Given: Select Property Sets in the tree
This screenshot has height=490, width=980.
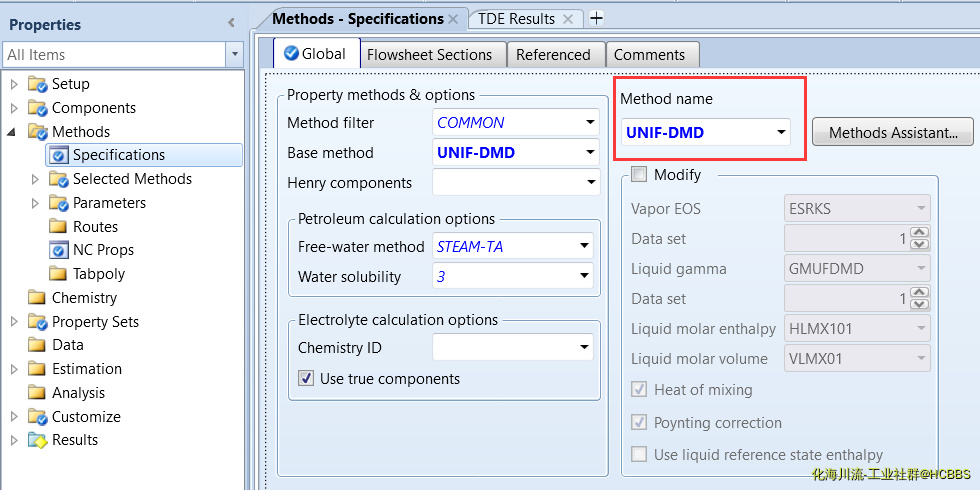Looking at the screenshot, I should click(x=95, y=322).
